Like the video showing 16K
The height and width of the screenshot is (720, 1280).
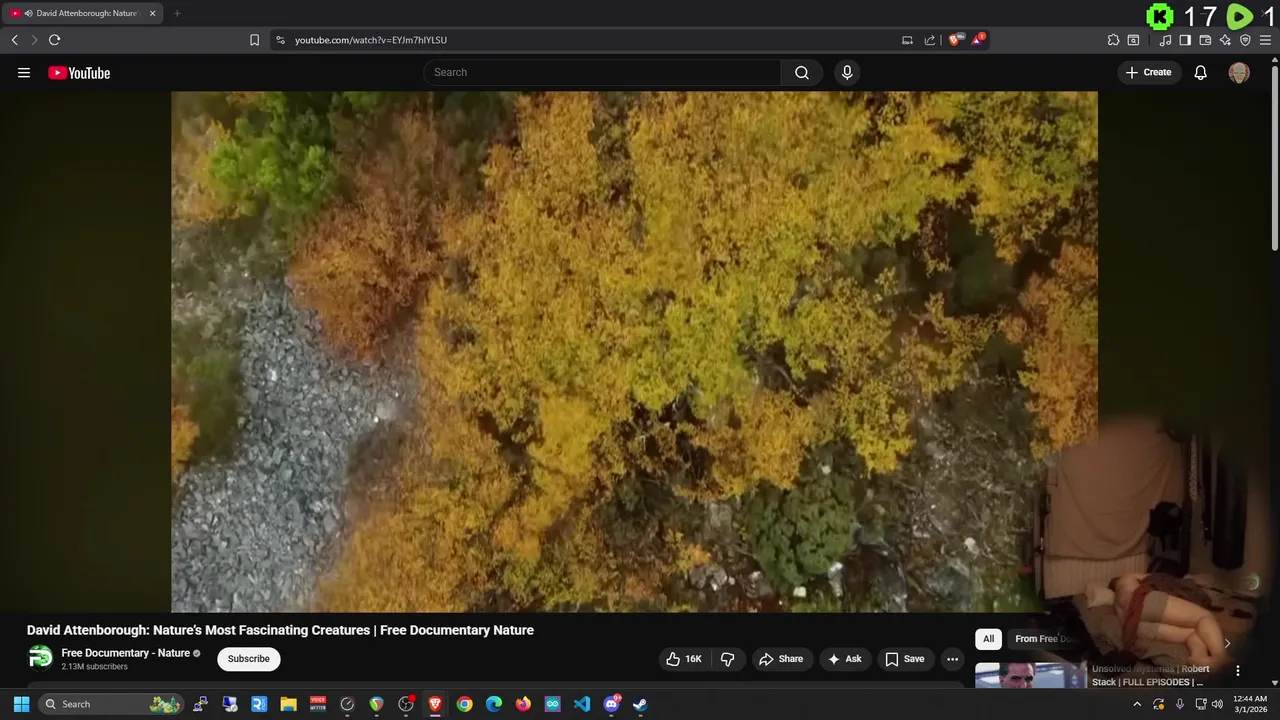tap(685, 659)
